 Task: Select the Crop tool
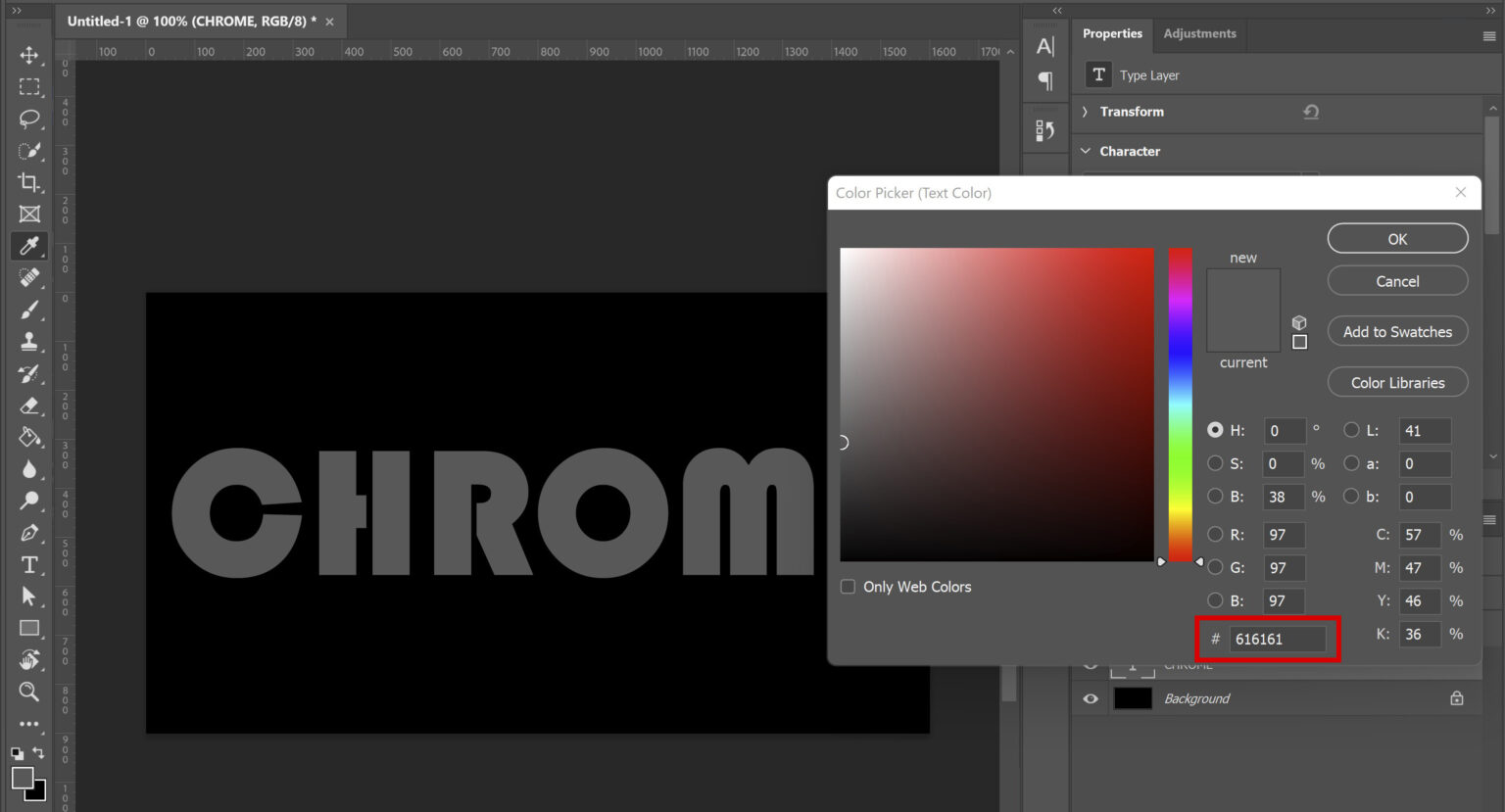click(x=28, y=182)
